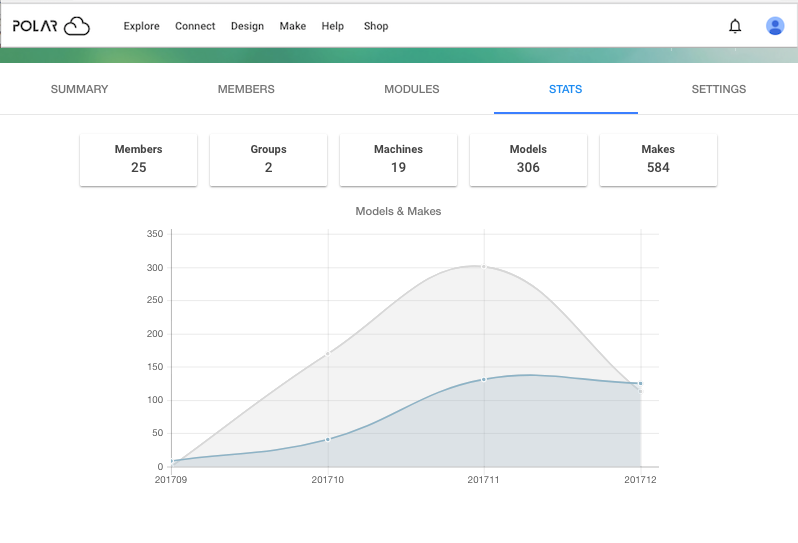This screenshot has width=798, height=543.
Task: Click the 150 y-axis label
Action: [155, 366]
